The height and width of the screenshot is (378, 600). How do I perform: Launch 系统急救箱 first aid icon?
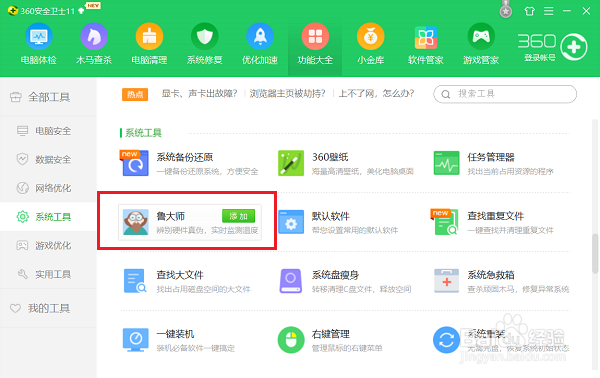[x=446, y=281]
